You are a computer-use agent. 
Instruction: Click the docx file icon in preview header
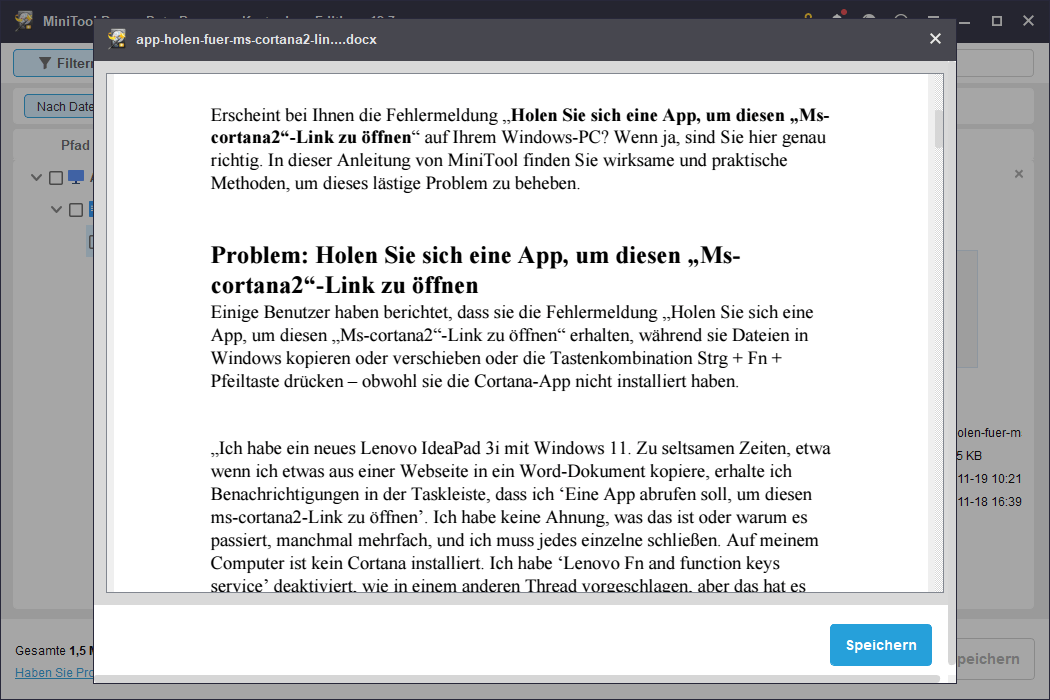pos(118,39)
